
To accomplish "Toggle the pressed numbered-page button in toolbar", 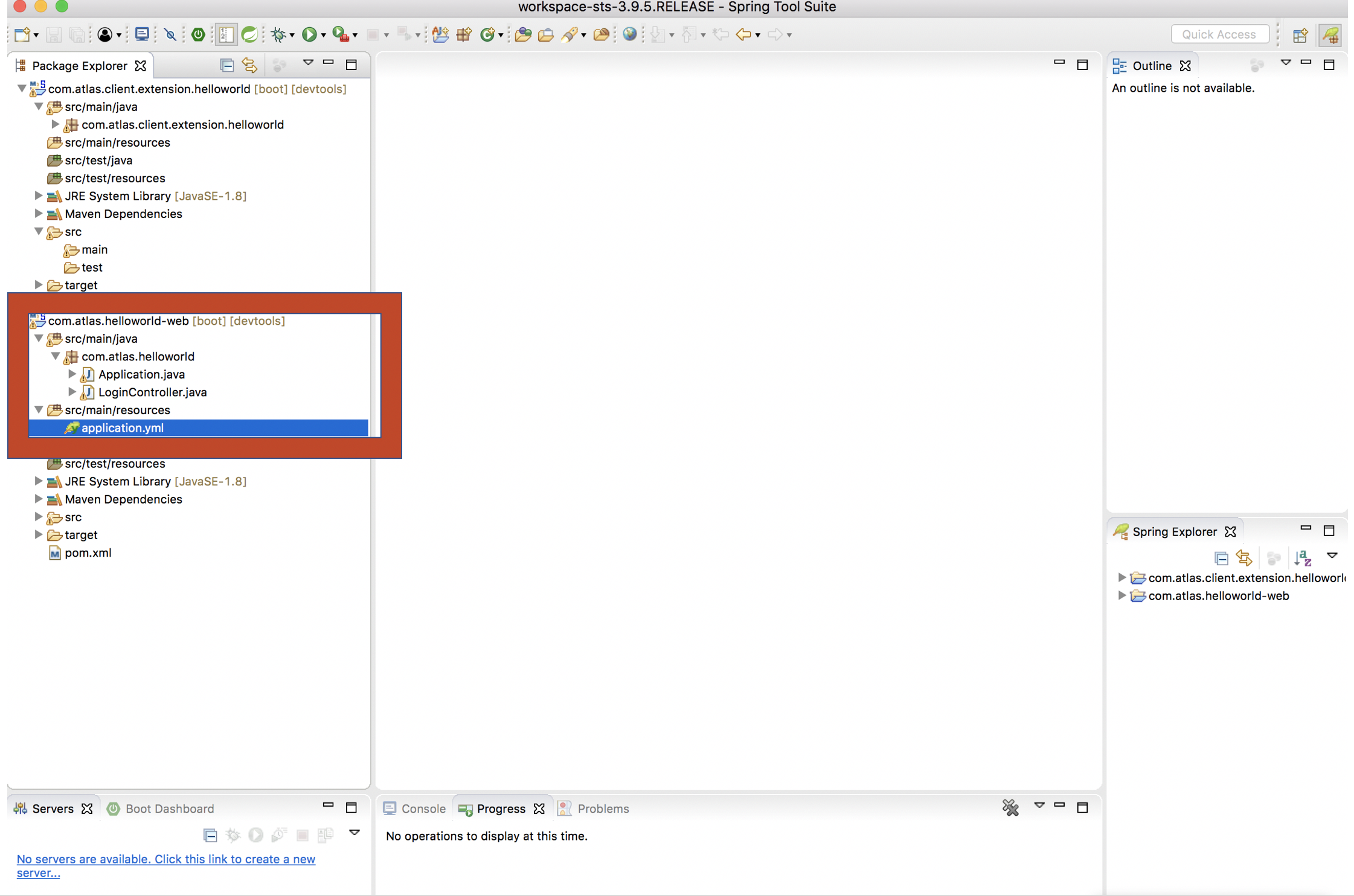I will pos(226,34).
